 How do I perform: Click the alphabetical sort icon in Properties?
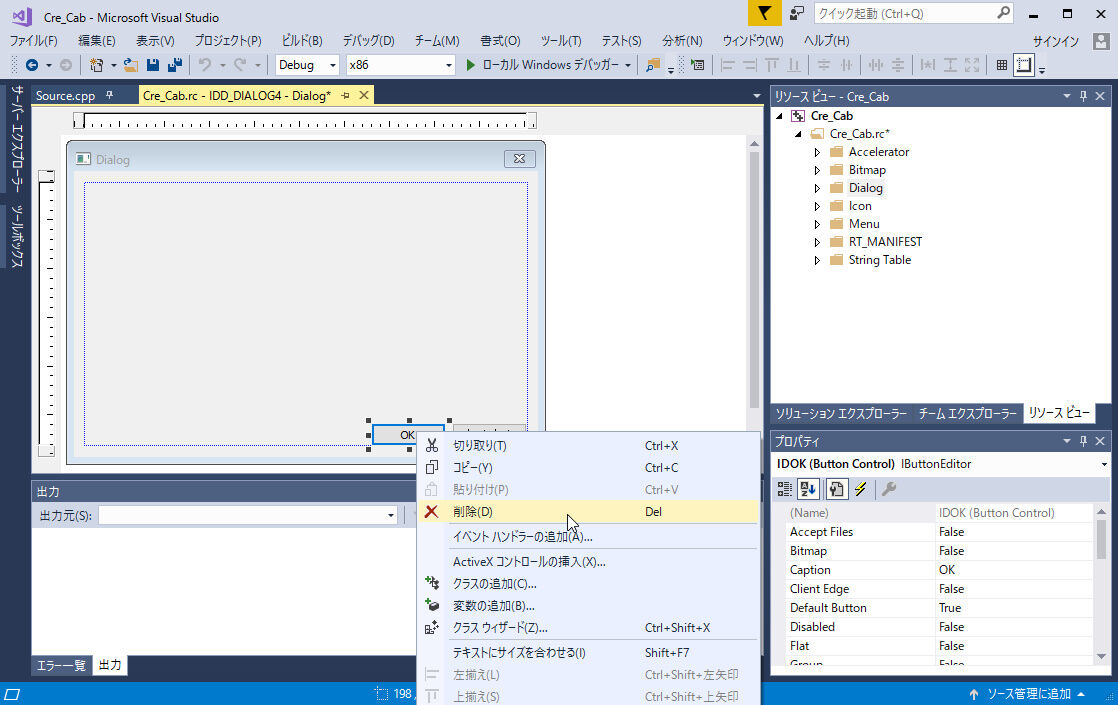tap(808, 489)
